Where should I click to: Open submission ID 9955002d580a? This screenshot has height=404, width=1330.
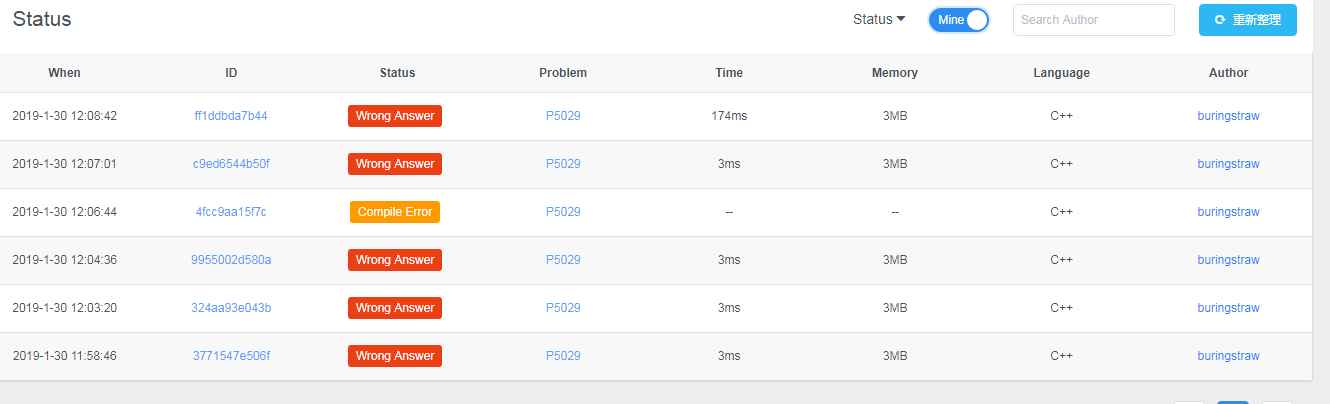click(x=231, y=260)
